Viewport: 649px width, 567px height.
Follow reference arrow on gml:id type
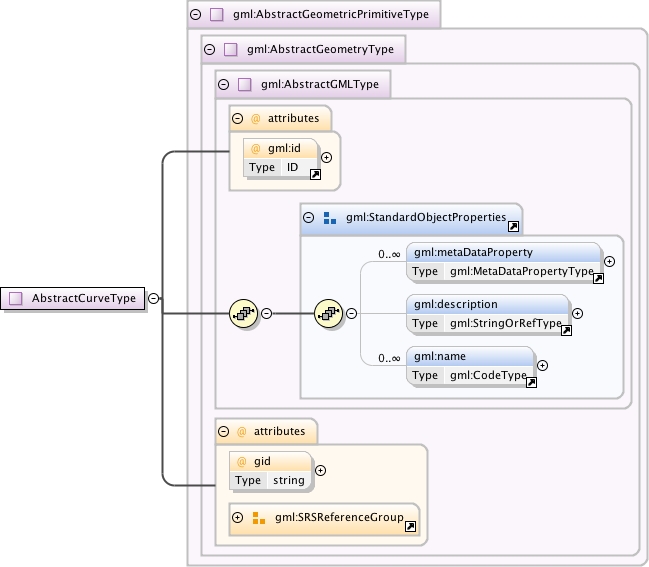point(315,175)
